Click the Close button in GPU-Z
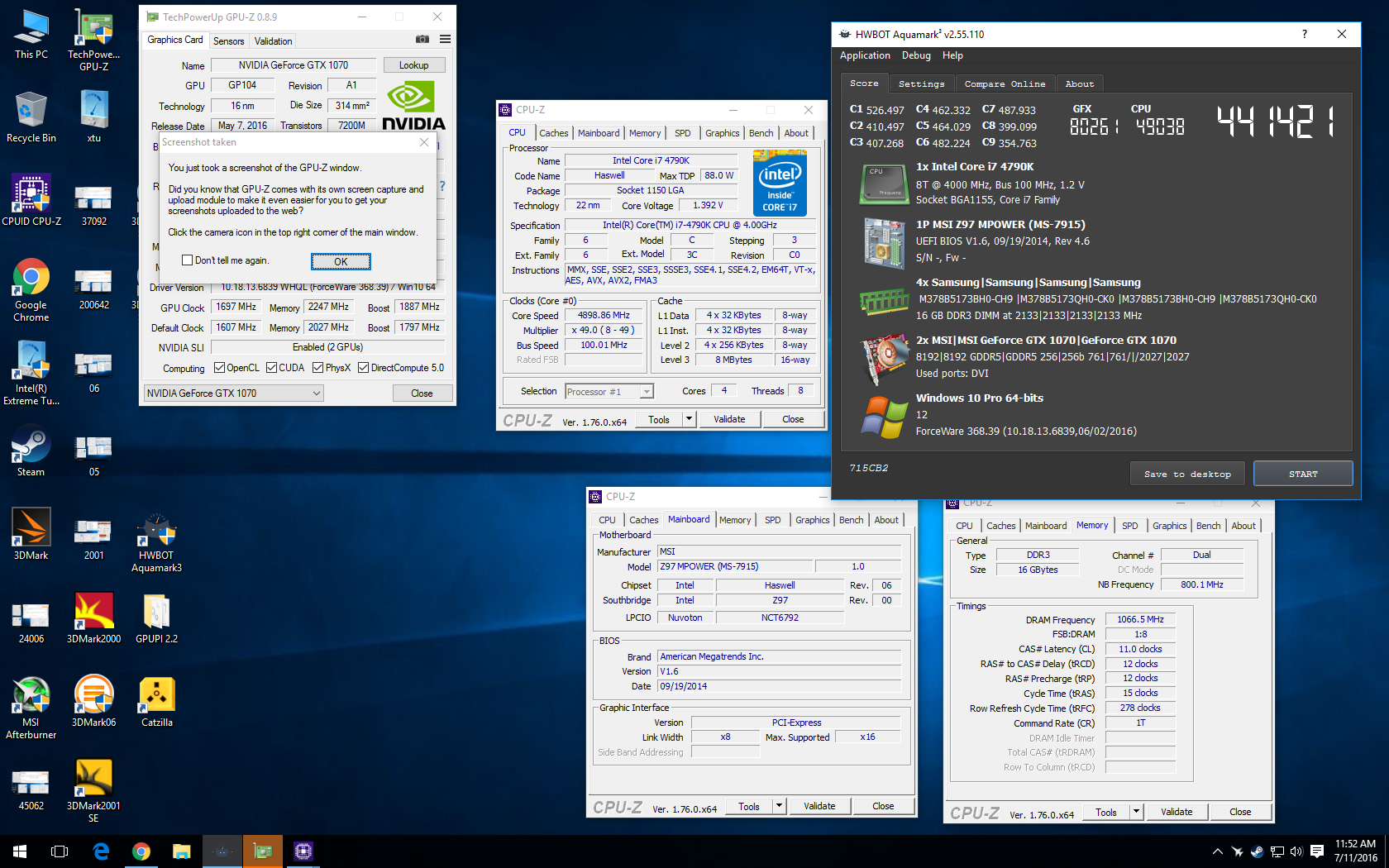The height and width of the screenshot is (868, 1389). click(422, 393)
